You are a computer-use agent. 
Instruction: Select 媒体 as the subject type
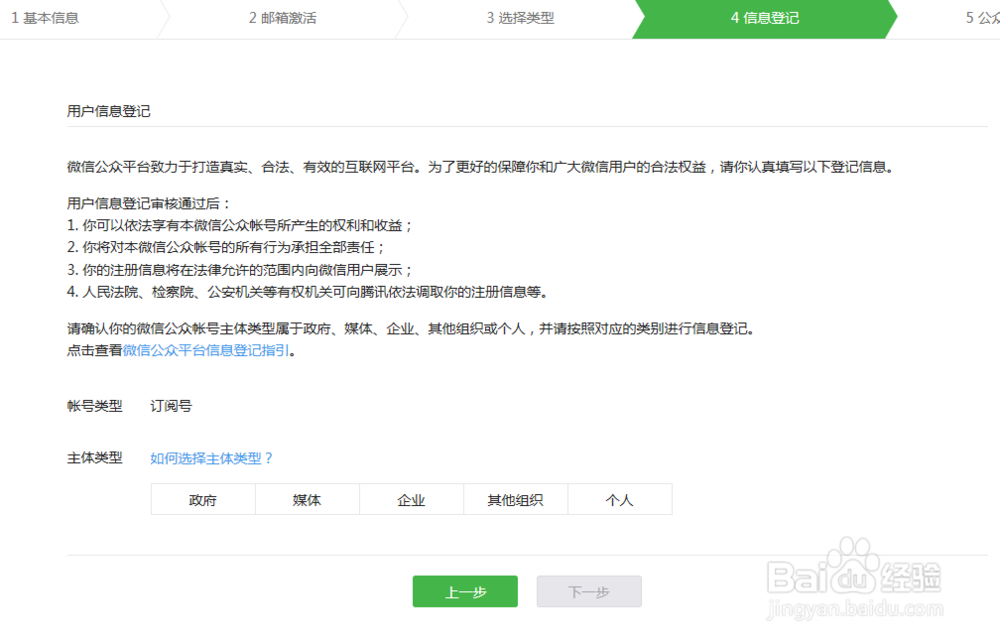click(307, 499)
